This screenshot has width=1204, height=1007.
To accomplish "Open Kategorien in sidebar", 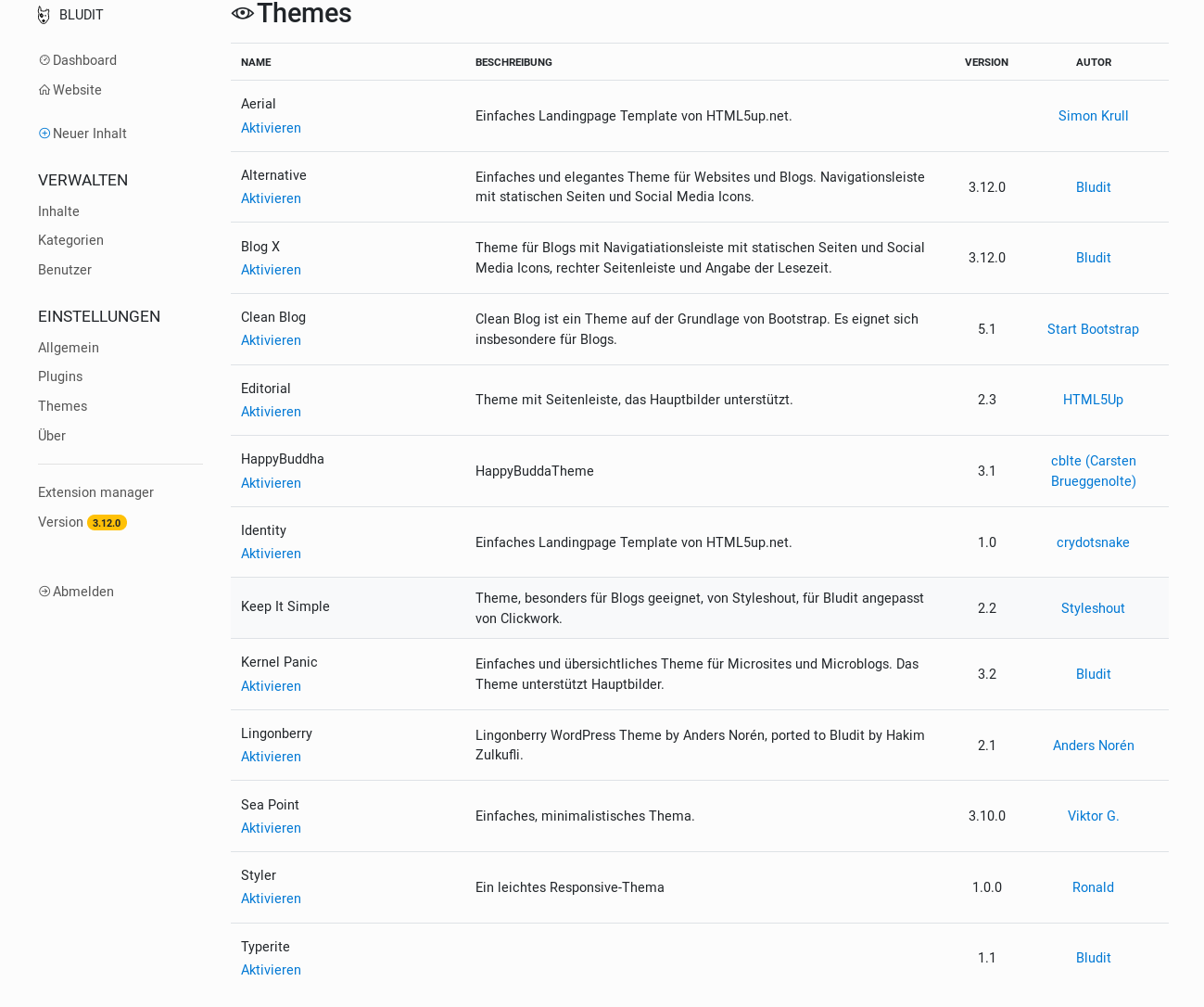I will (x=70, y=240).
